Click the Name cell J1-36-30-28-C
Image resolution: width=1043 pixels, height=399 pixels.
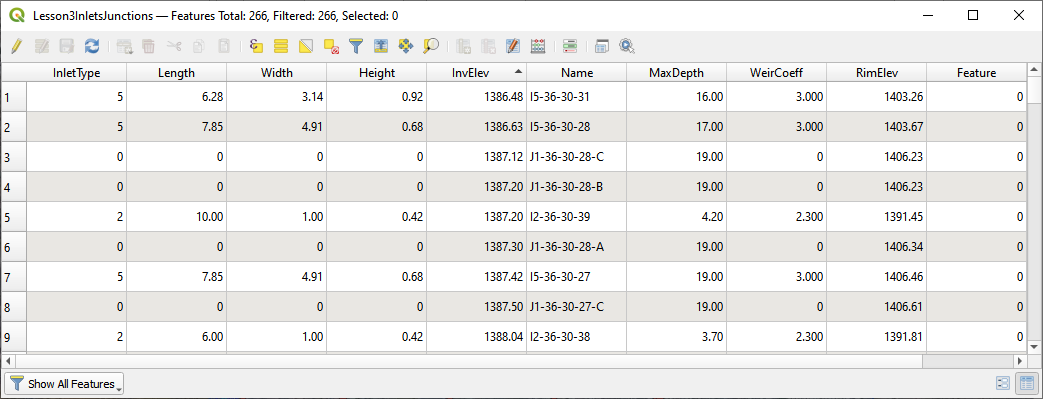[x=577, y=157]
